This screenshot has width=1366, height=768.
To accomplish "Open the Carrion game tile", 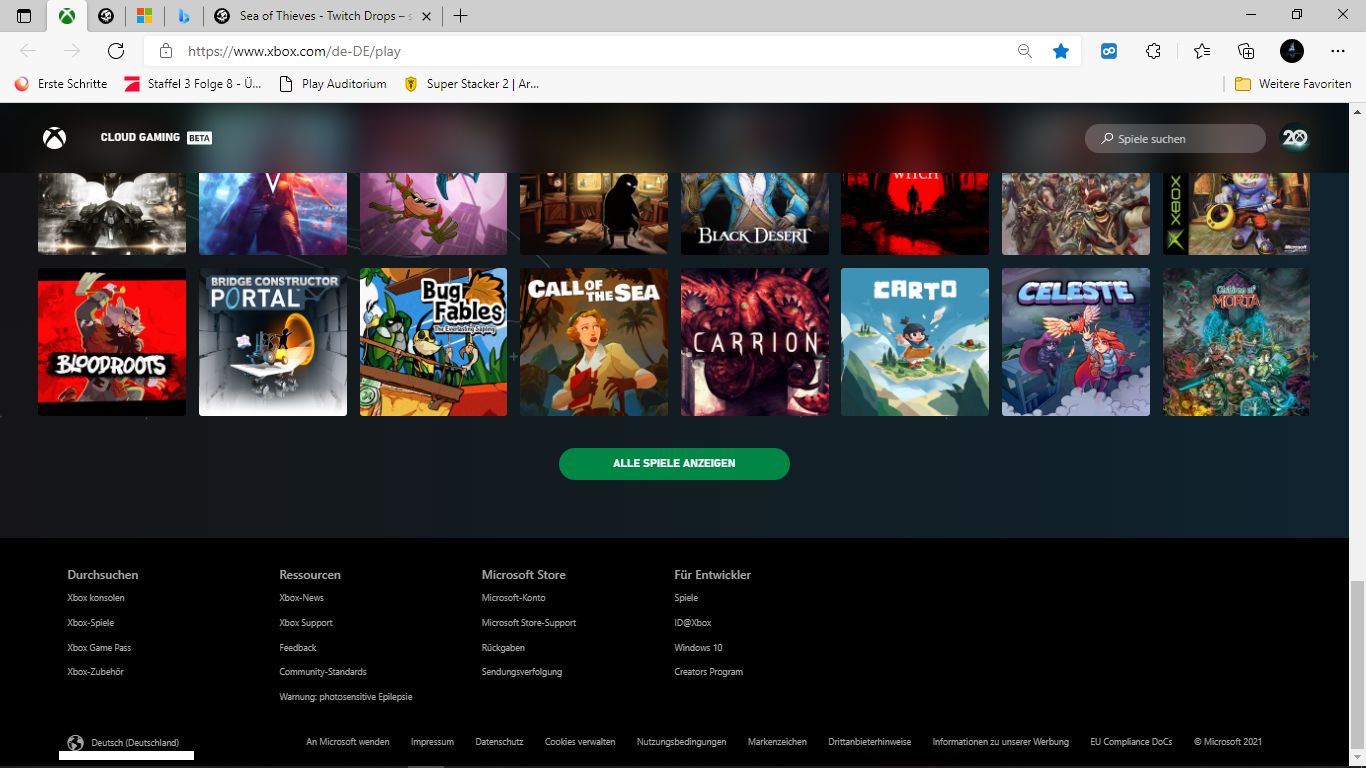I will point(755,342).
